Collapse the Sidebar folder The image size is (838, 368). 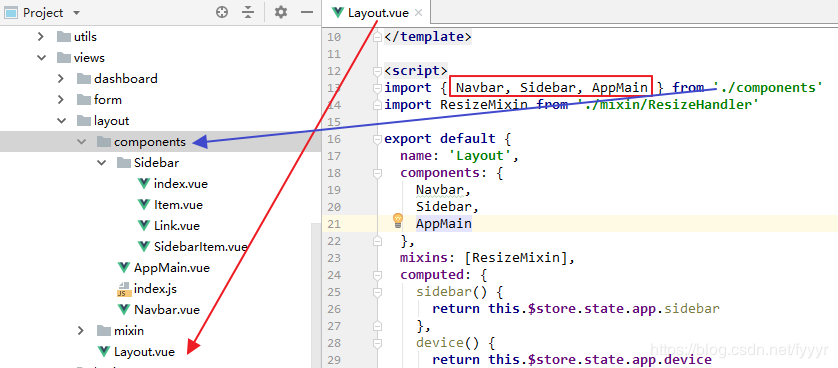pyautogui.click(x=102, y=162)
